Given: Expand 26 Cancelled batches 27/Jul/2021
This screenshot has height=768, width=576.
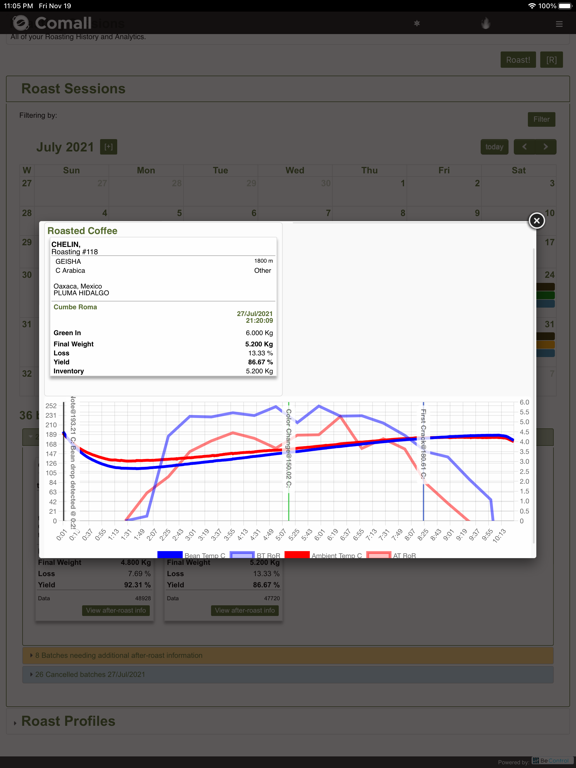Looking at the screenshot, I should pyautogui.click(x=288, y=674).
